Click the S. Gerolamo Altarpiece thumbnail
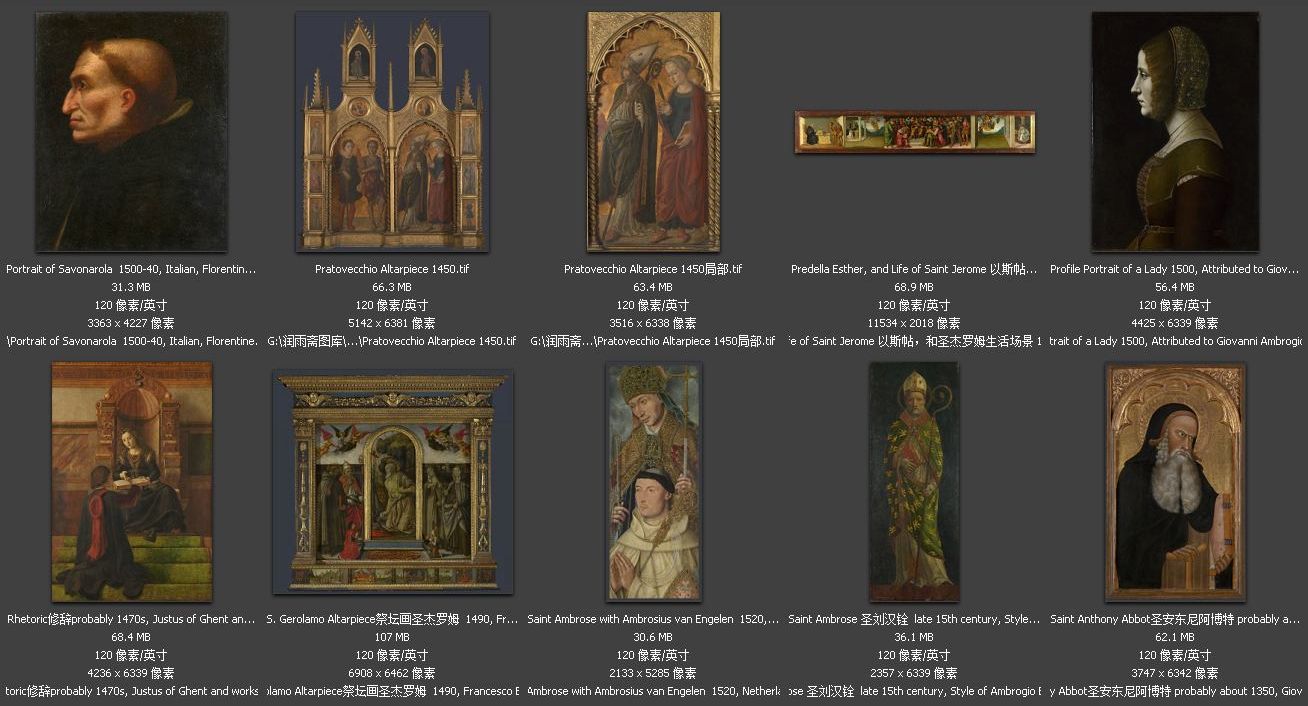The width and height of the screenshot is (1308, 706). pyautogui.click(x=392, y=482)
